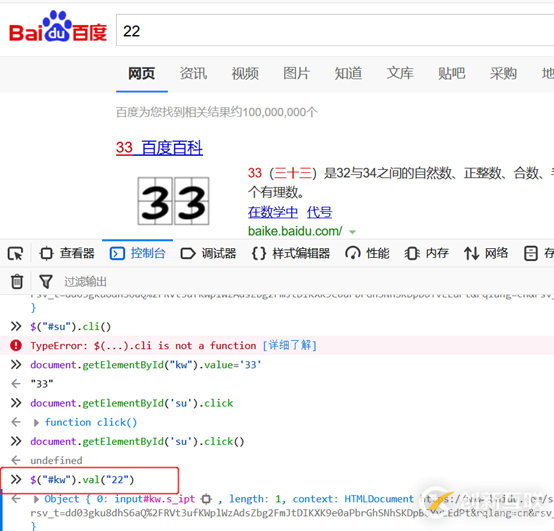The height and width of the screenshot is (531, 554).
Task: Switch to the 性能 performance panel
Action: (367, 253)
